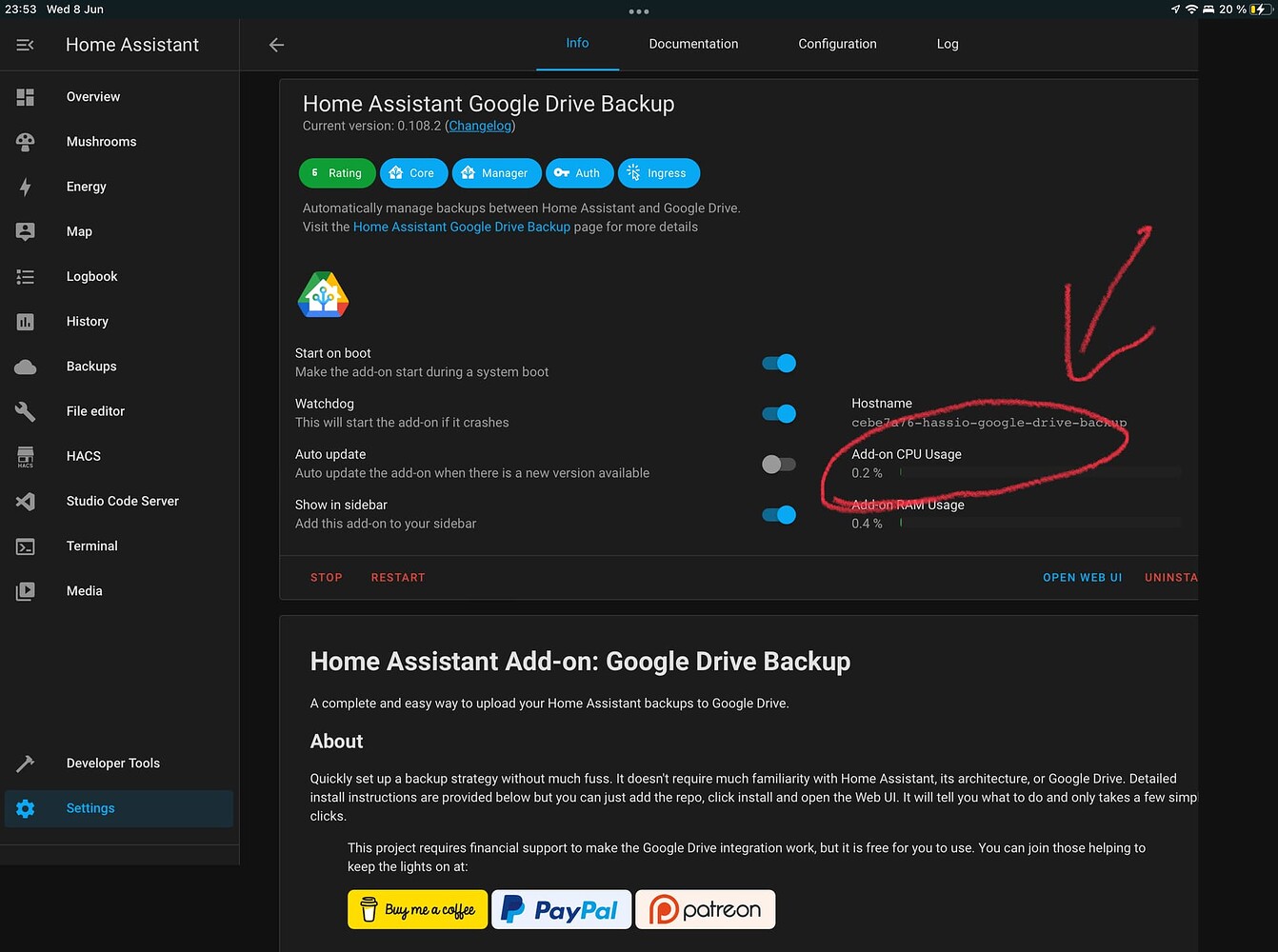Open the Logbook list icon
This screenshot has height=952, width=1278.
25,276
